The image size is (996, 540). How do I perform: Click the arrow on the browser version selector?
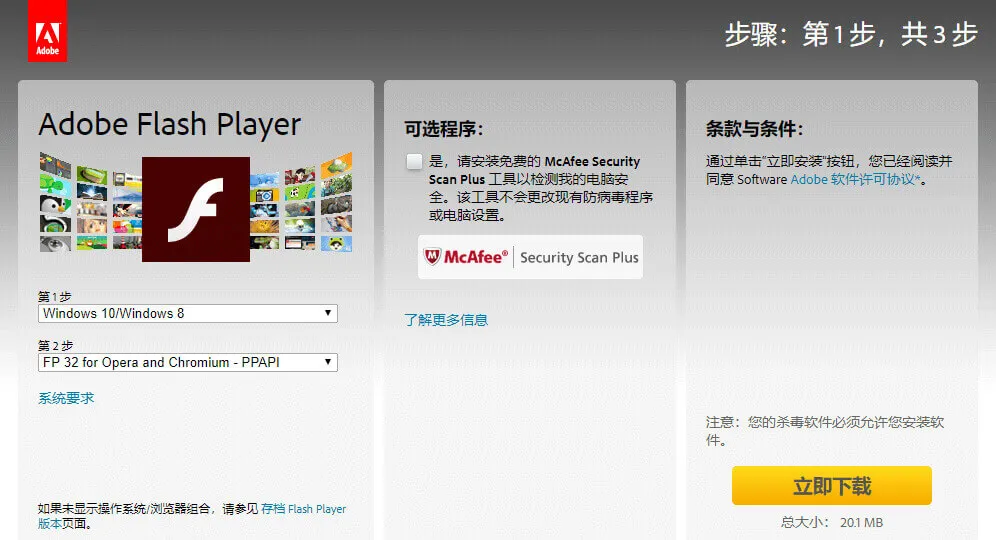pos(328,362)
